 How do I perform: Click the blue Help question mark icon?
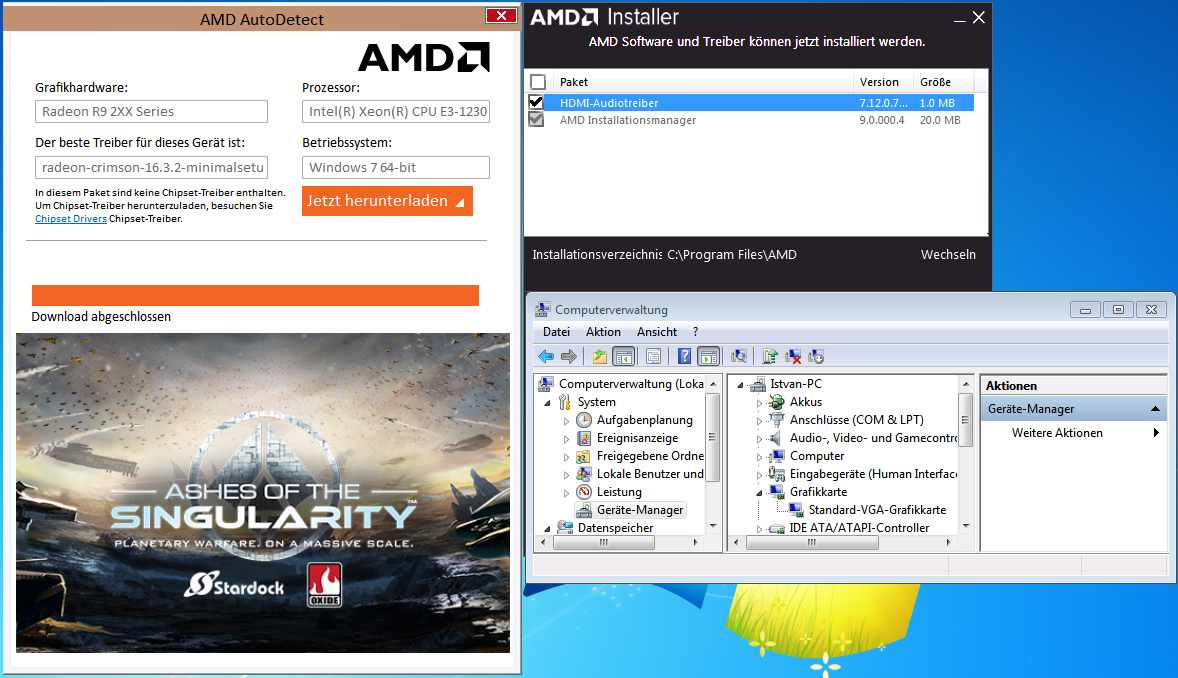click(684, 356)
